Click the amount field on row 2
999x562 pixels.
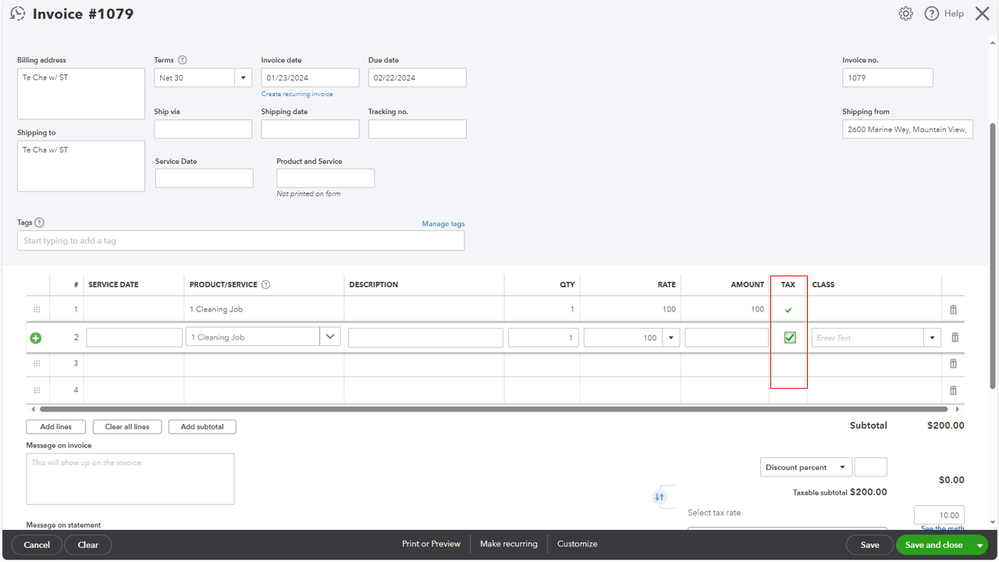[726, 338]
